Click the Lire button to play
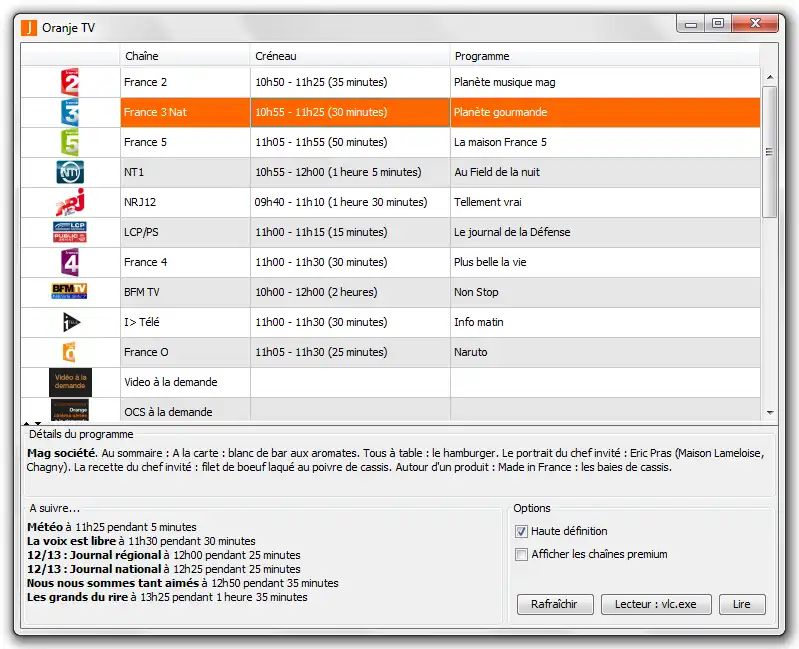799x649 pixels. [742, 604]
